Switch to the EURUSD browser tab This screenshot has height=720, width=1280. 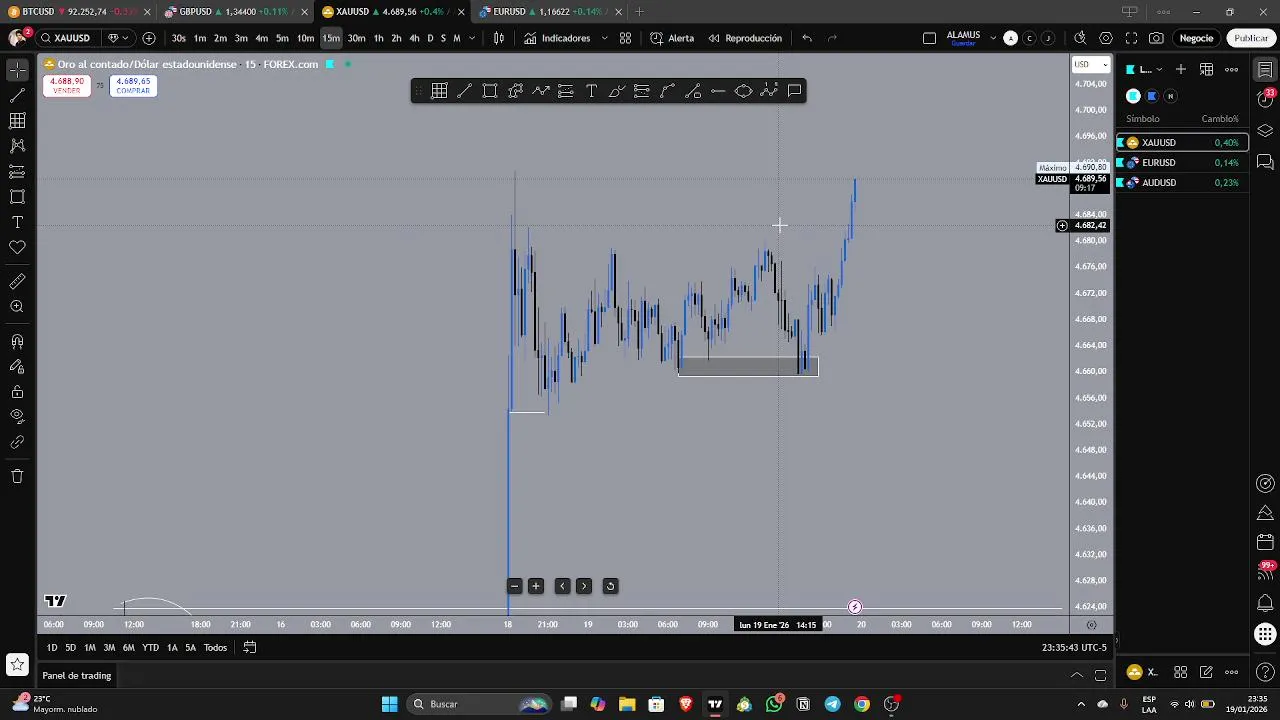[x=549, y=12]
